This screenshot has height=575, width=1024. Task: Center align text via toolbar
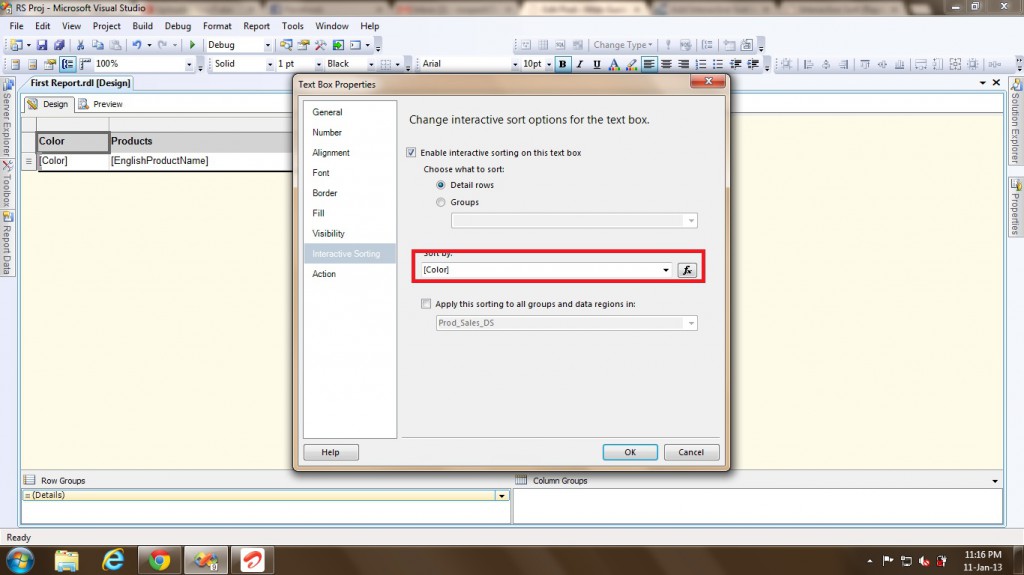[x=666, y=64]
